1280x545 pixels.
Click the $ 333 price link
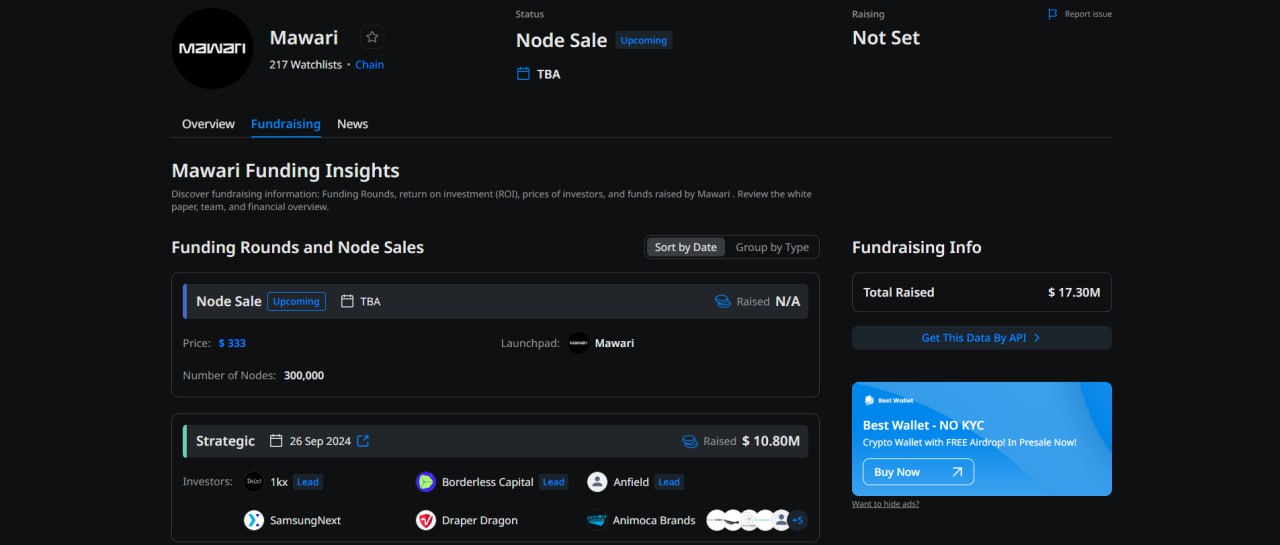point(232,343)
